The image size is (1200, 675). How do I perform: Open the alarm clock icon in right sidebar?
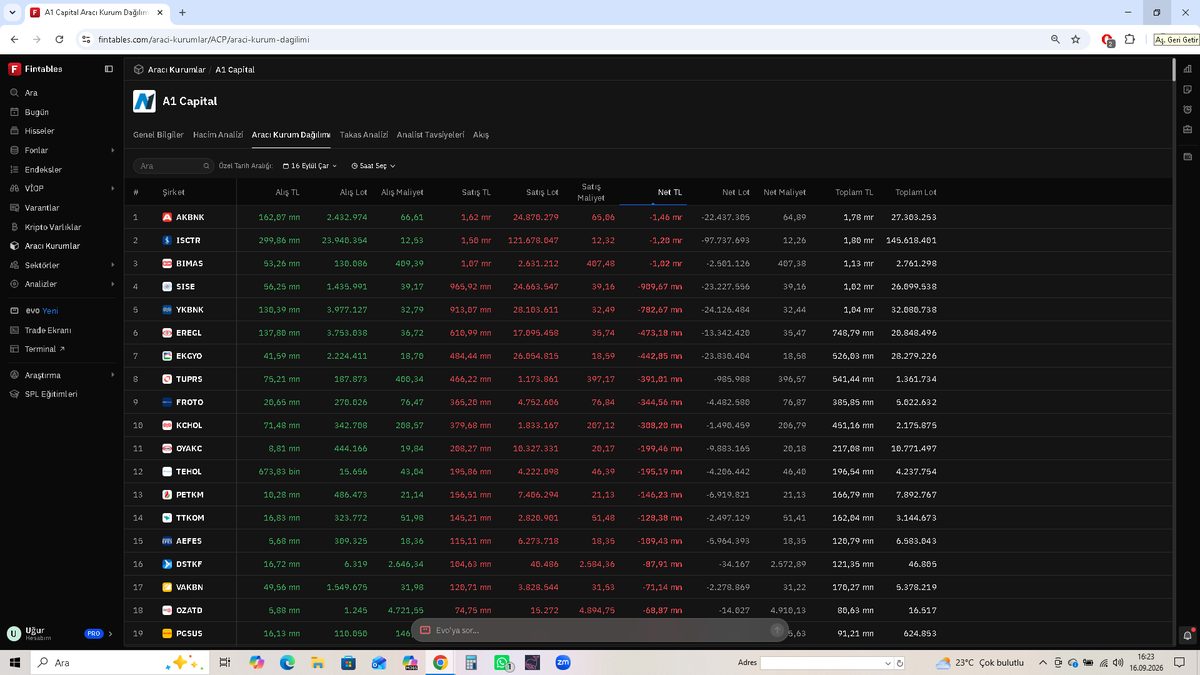pyautogui.click(x=1186, y=109)
